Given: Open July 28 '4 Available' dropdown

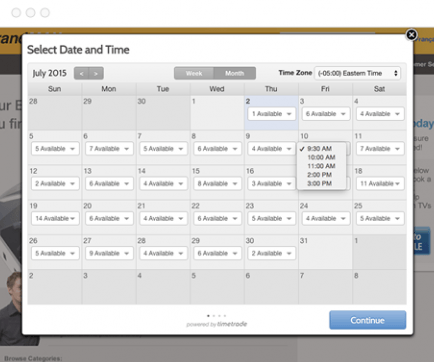Looking at the screenshot, I should 163,253.
